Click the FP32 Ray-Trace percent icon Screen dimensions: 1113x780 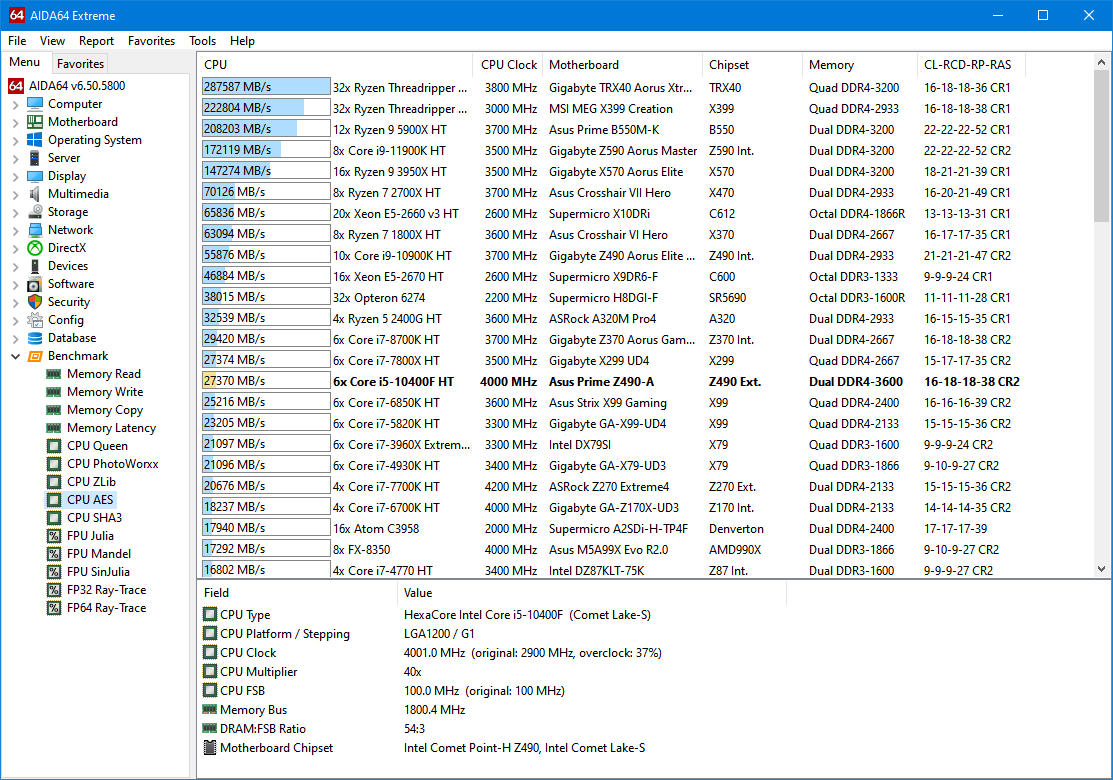pyautogui.click(x=54, y=590)
